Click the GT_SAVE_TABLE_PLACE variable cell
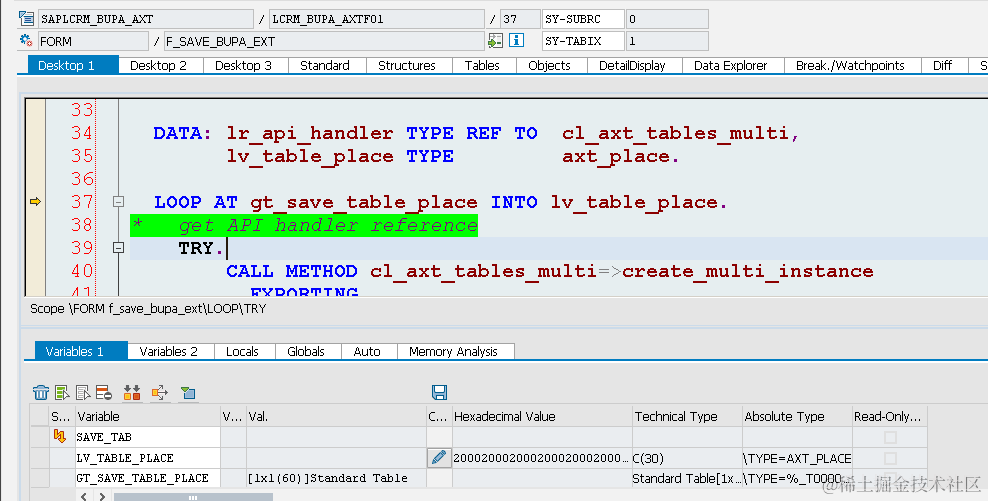The height and width of the screenshot is (501, 988). point(147,478)
